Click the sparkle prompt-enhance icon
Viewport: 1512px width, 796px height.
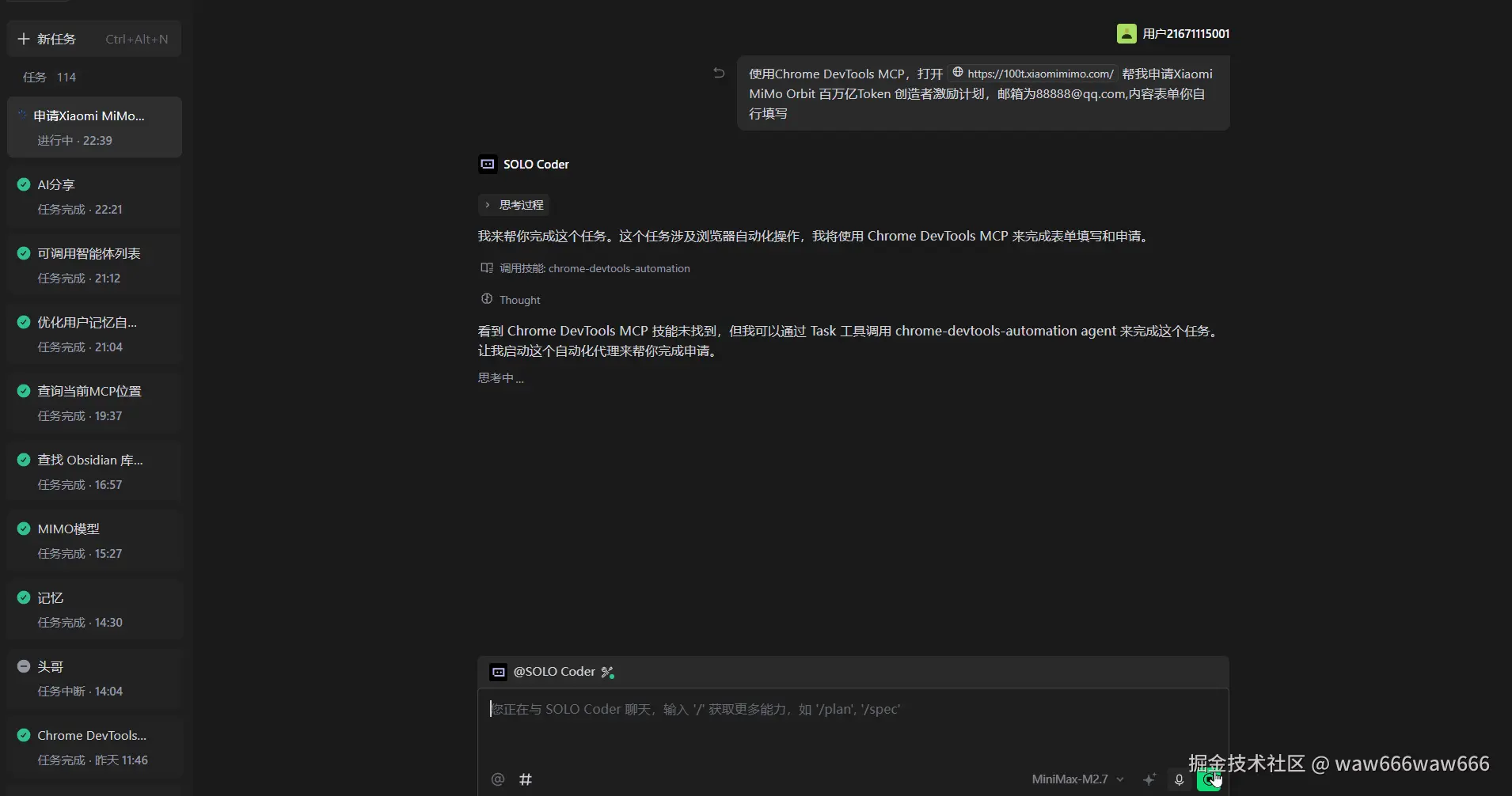(1149, 779)
